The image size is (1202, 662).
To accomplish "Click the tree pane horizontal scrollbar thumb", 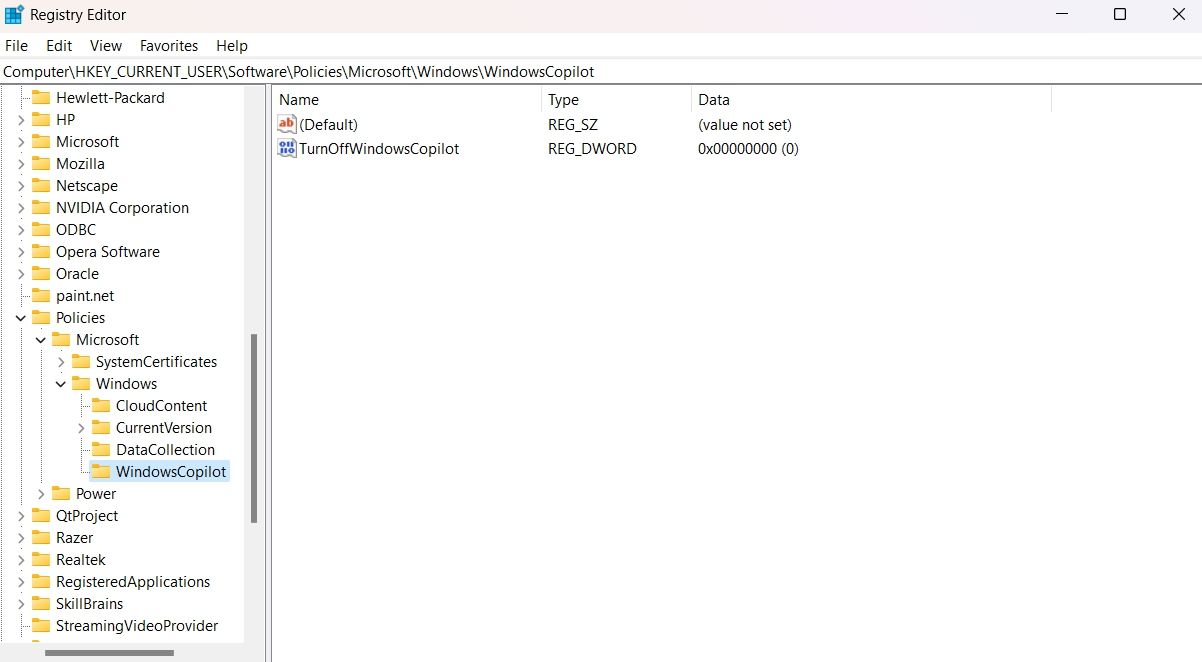I will click(x=110, y=654).
